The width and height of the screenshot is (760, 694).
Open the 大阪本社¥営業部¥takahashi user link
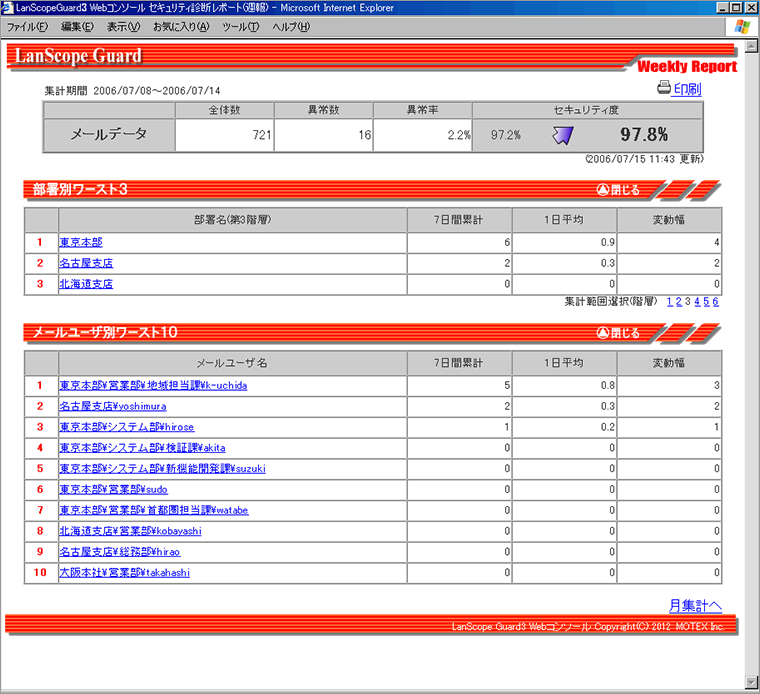[125, 573]
